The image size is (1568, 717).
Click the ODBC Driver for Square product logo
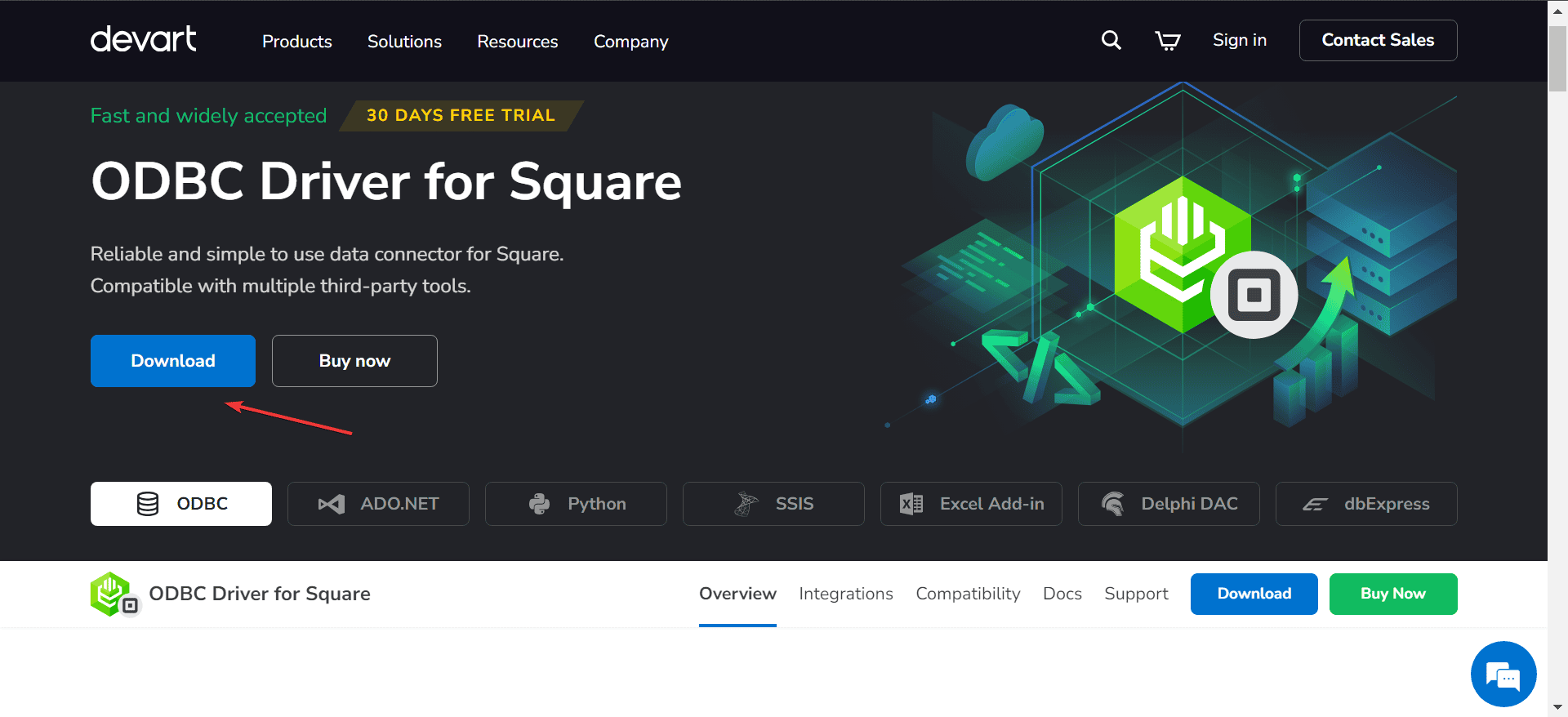tap(115, 595)
